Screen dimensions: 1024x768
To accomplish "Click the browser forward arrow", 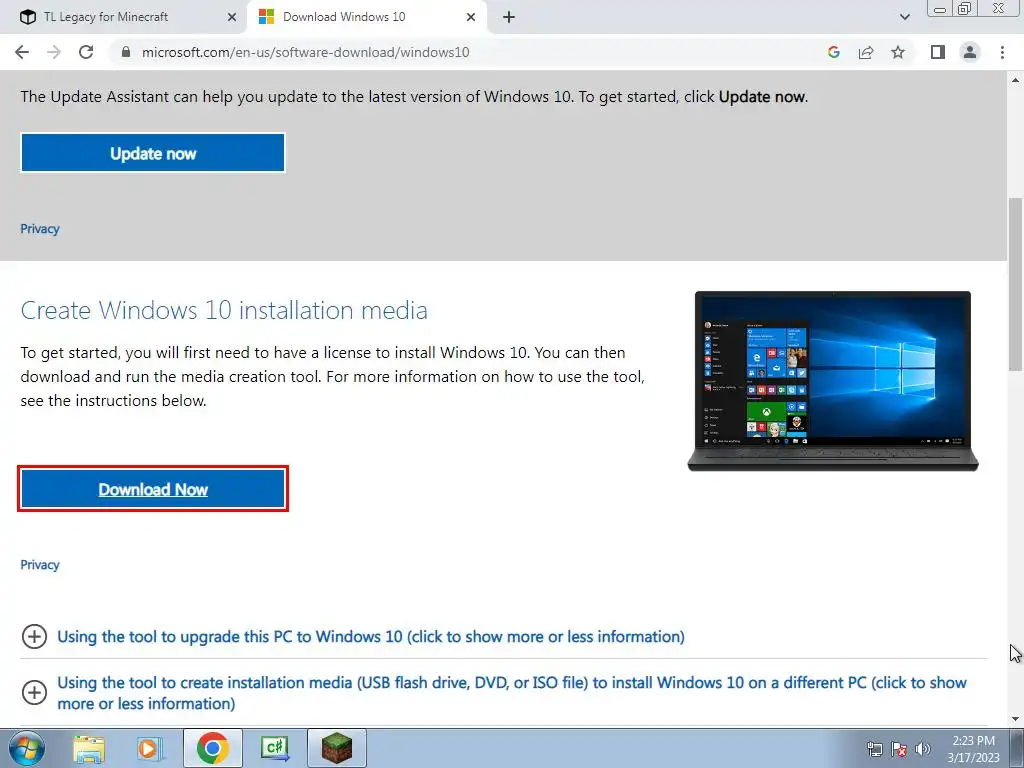I will [x=54, y=52].
